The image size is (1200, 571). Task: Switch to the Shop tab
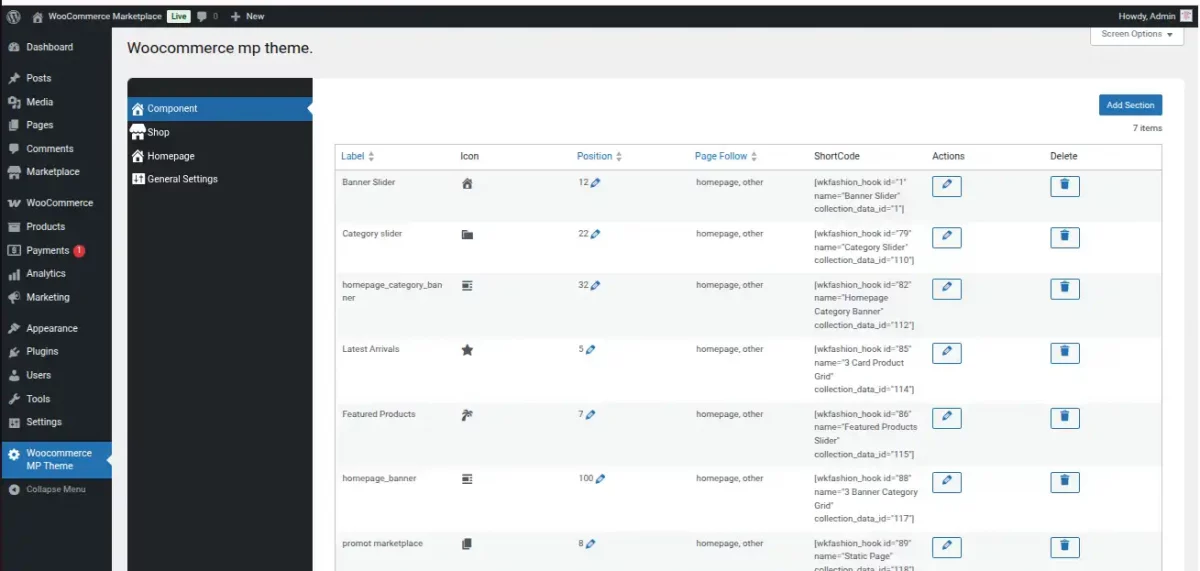[220, 132]
